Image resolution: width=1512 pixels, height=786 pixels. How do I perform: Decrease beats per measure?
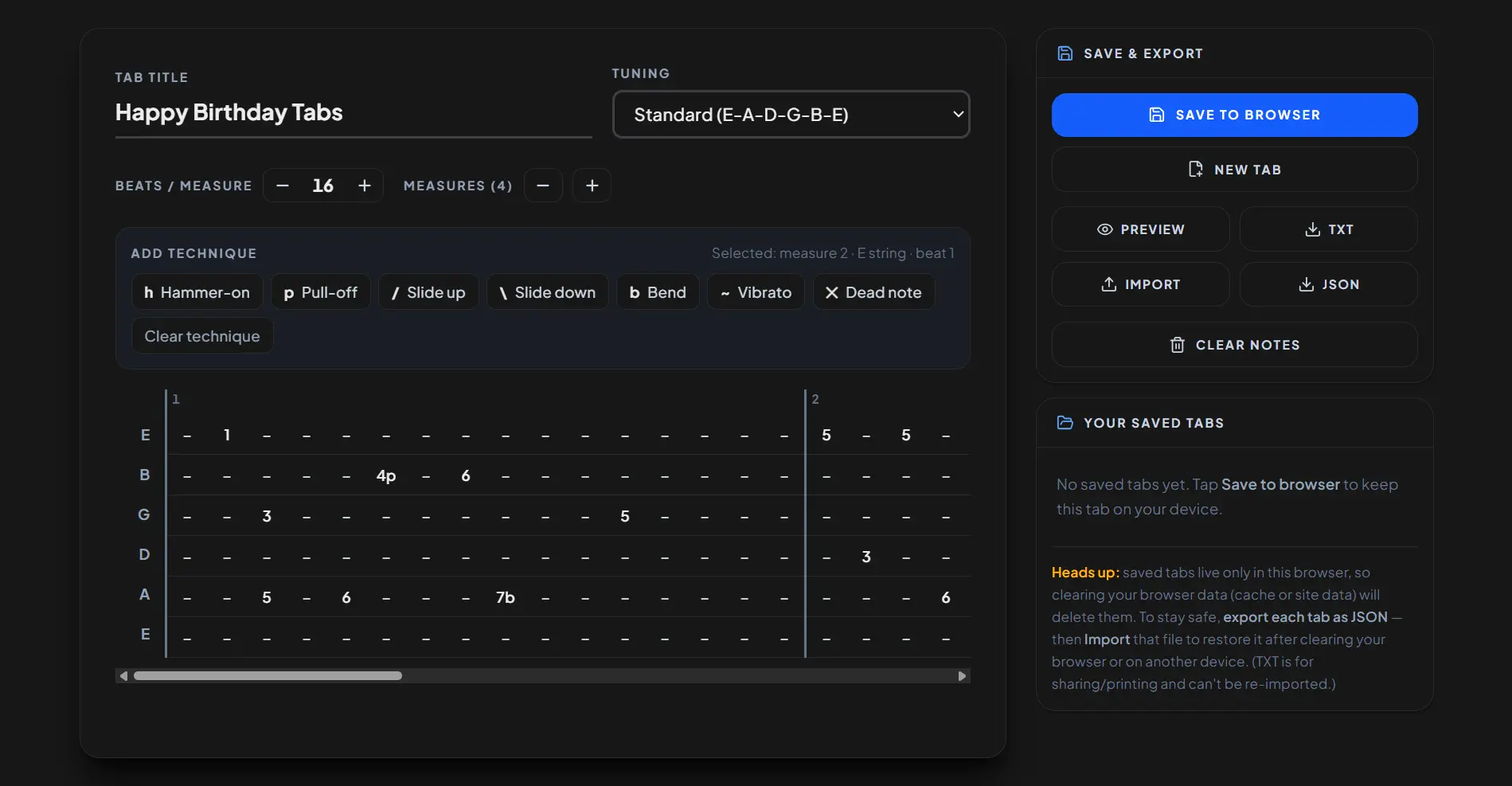coord(283,186)
